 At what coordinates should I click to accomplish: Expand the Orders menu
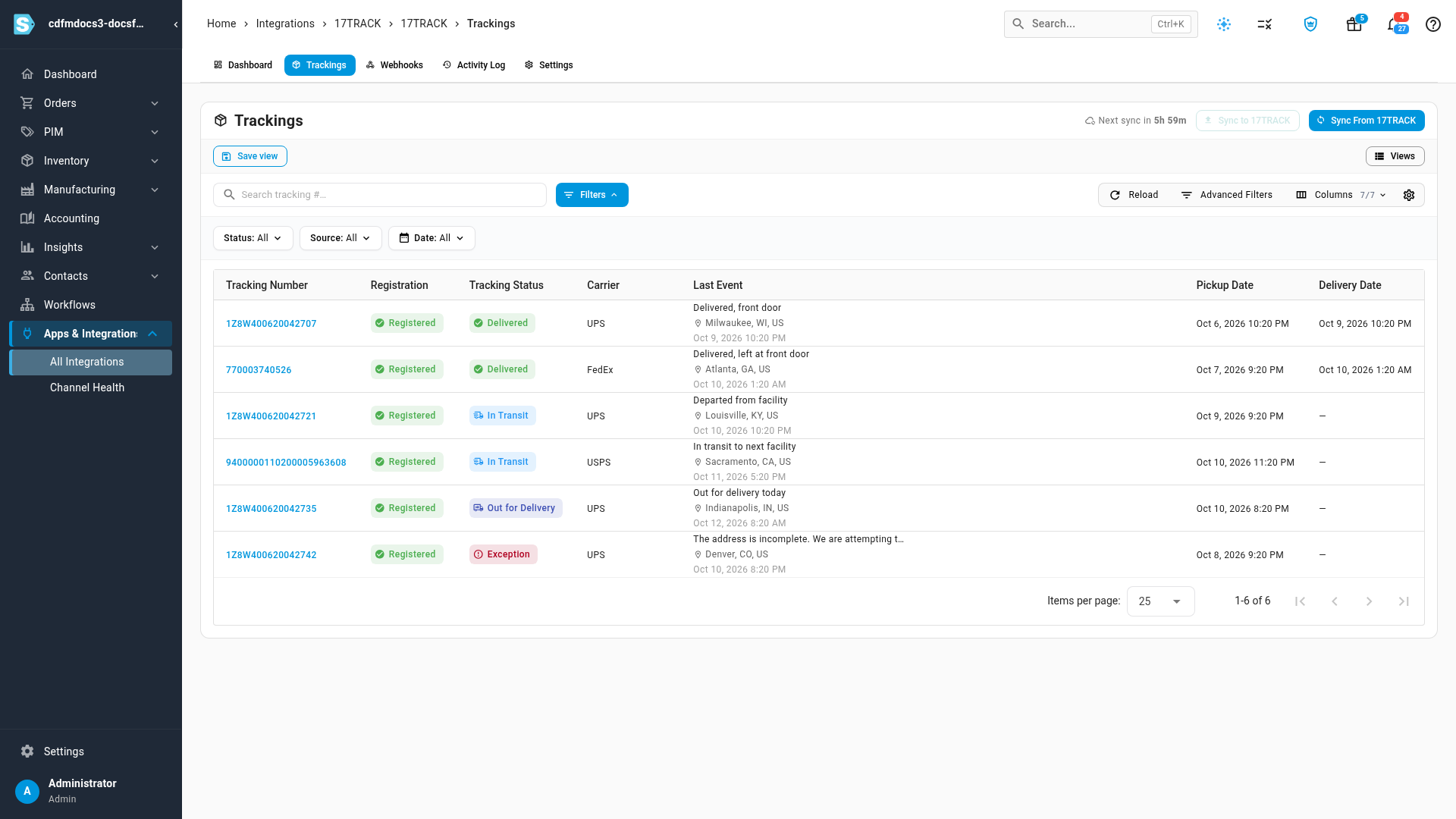(91, 103)
